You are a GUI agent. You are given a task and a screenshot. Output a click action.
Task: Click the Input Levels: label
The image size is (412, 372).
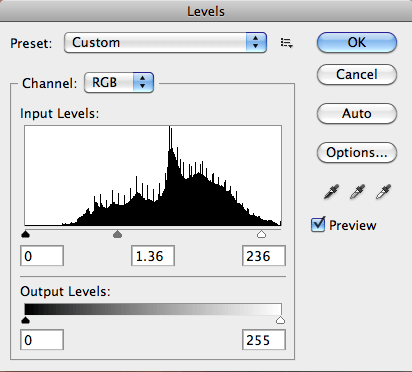[x=60, y=114]
